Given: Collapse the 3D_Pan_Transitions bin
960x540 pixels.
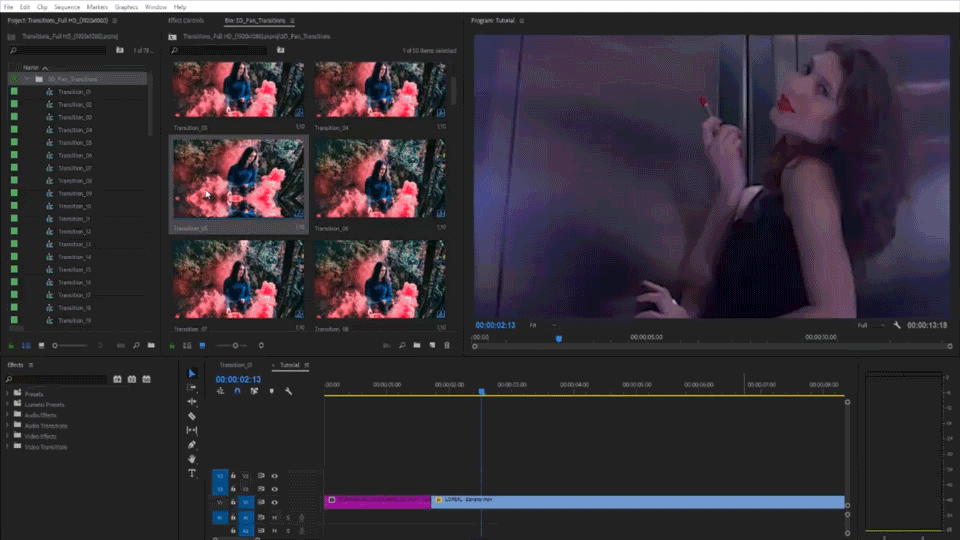Looking at the screenshot, I should [x=28, y=79].
